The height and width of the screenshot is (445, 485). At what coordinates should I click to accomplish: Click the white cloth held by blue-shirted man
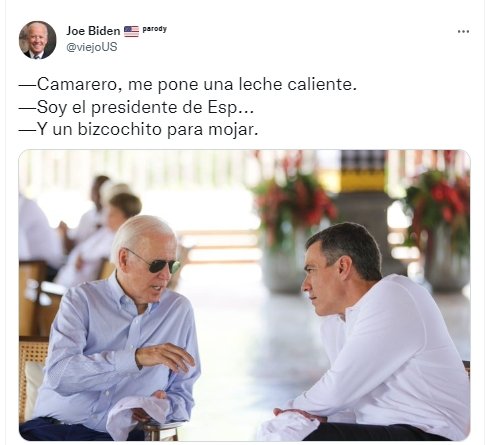[x=138, y=415]
